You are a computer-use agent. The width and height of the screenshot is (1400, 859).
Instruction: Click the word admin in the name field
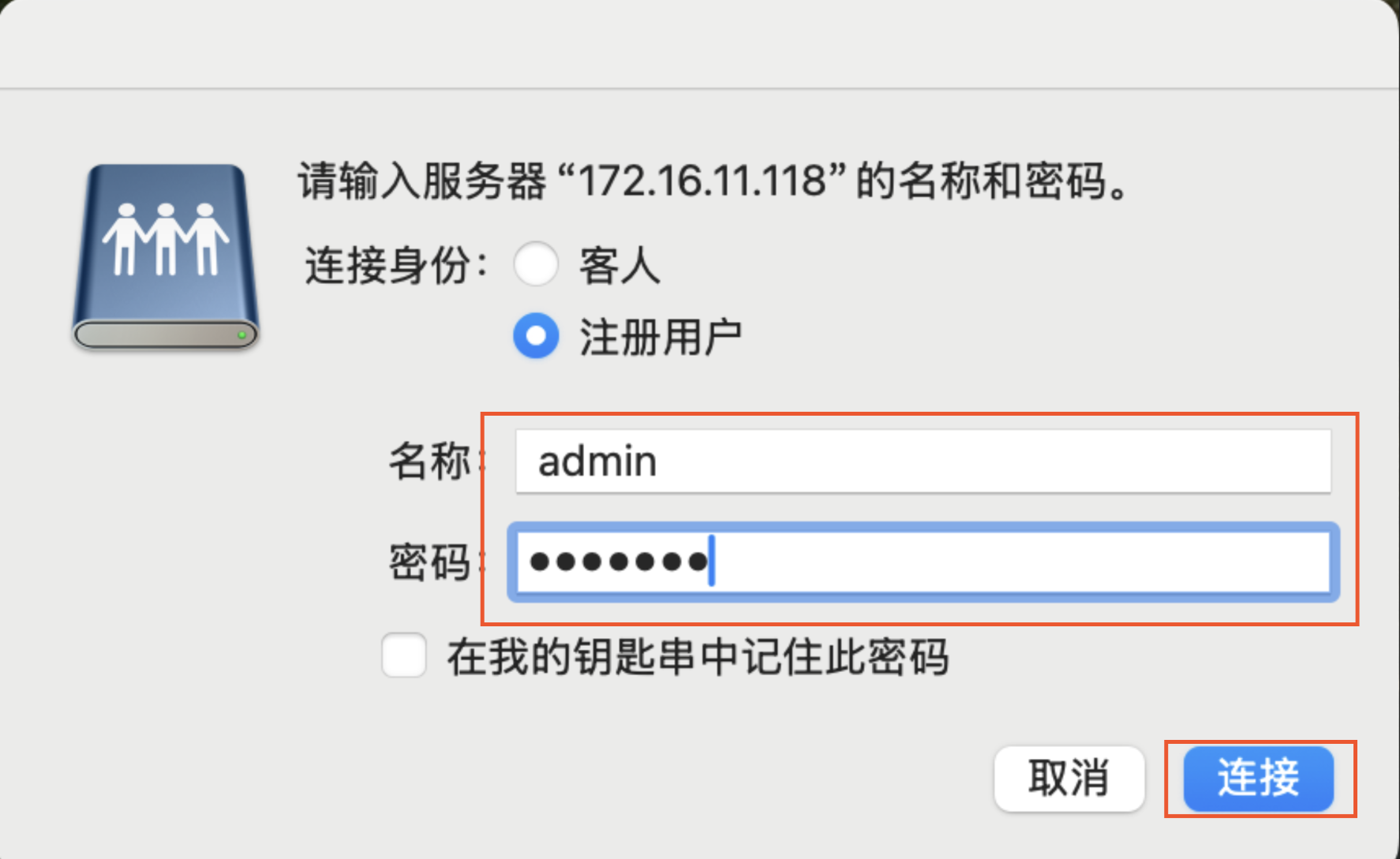(597, 461)
